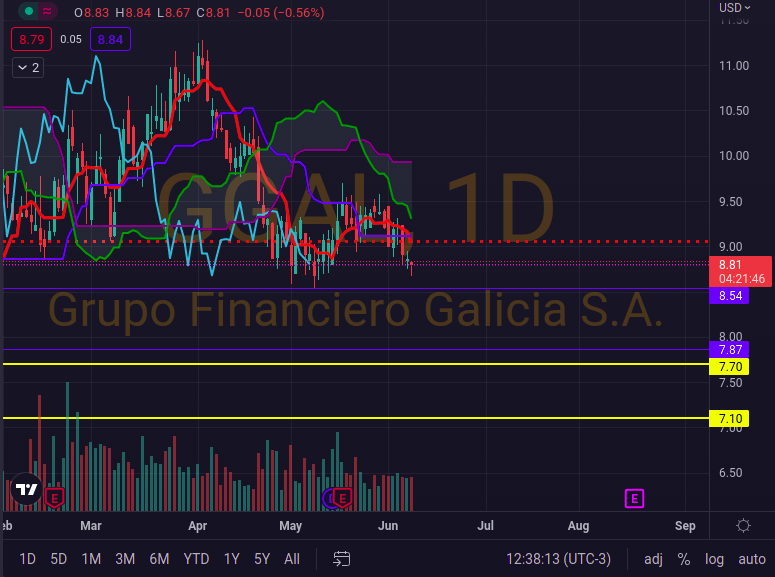The width and height of the screenshot is (775, 577).
Task: Enable log scale
Action: click(714, 558)
